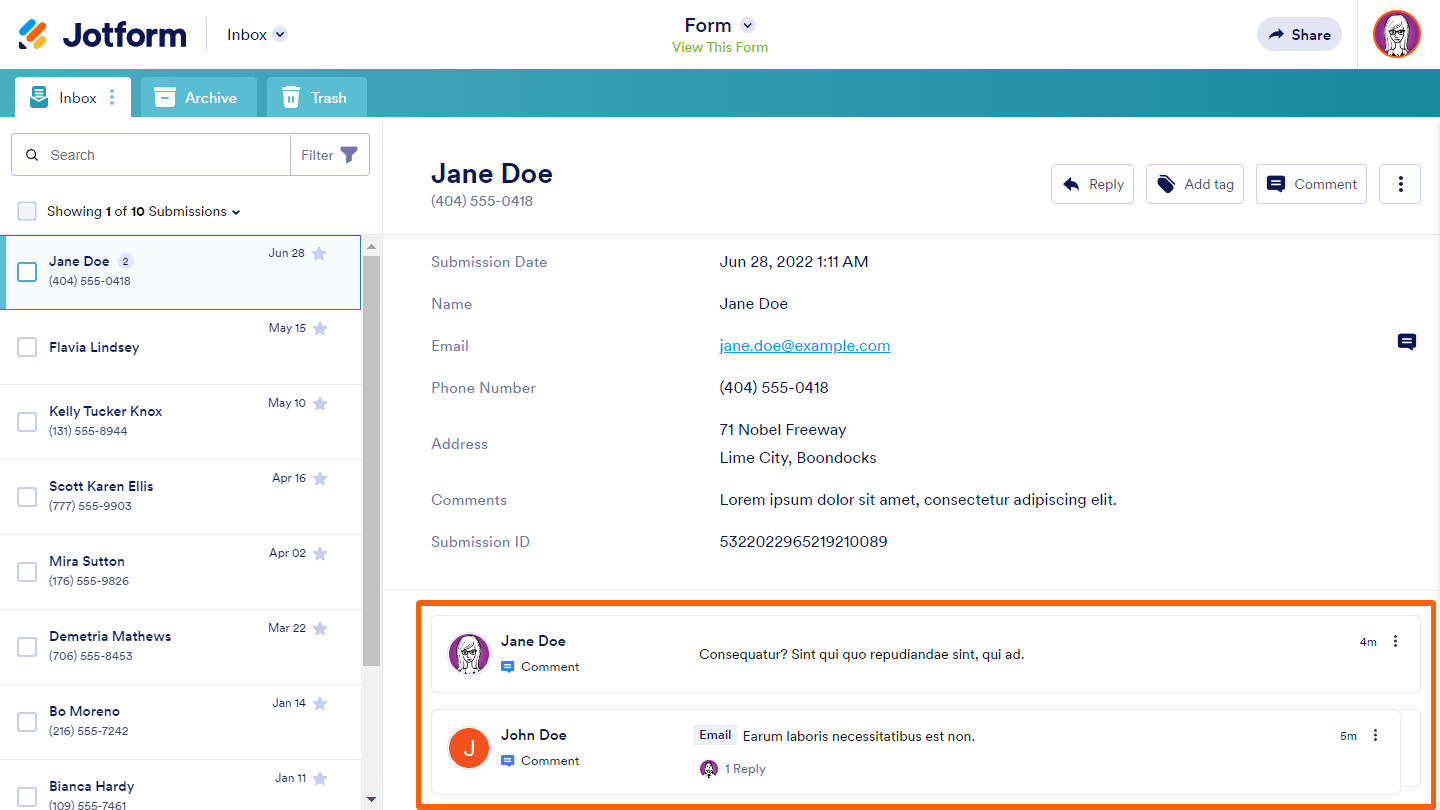
Task: Open the three-dot menu beside Comment button
Action: point(1400,184)
